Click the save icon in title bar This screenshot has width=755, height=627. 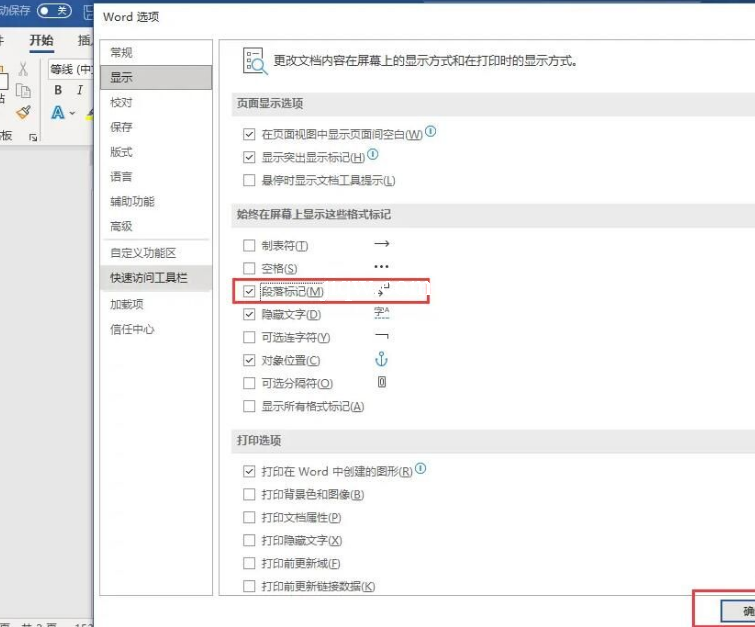pos(88,12)
